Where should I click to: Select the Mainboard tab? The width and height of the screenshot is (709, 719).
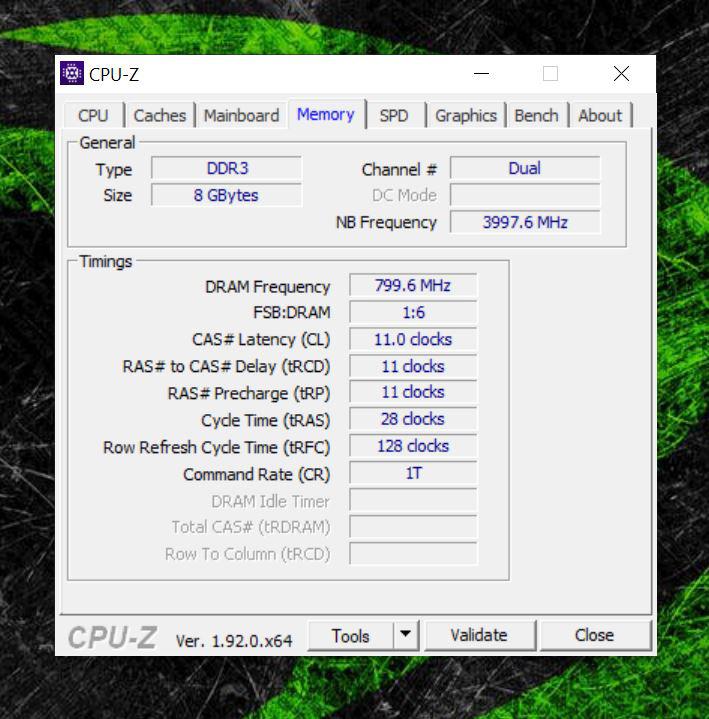coord(241,115)
